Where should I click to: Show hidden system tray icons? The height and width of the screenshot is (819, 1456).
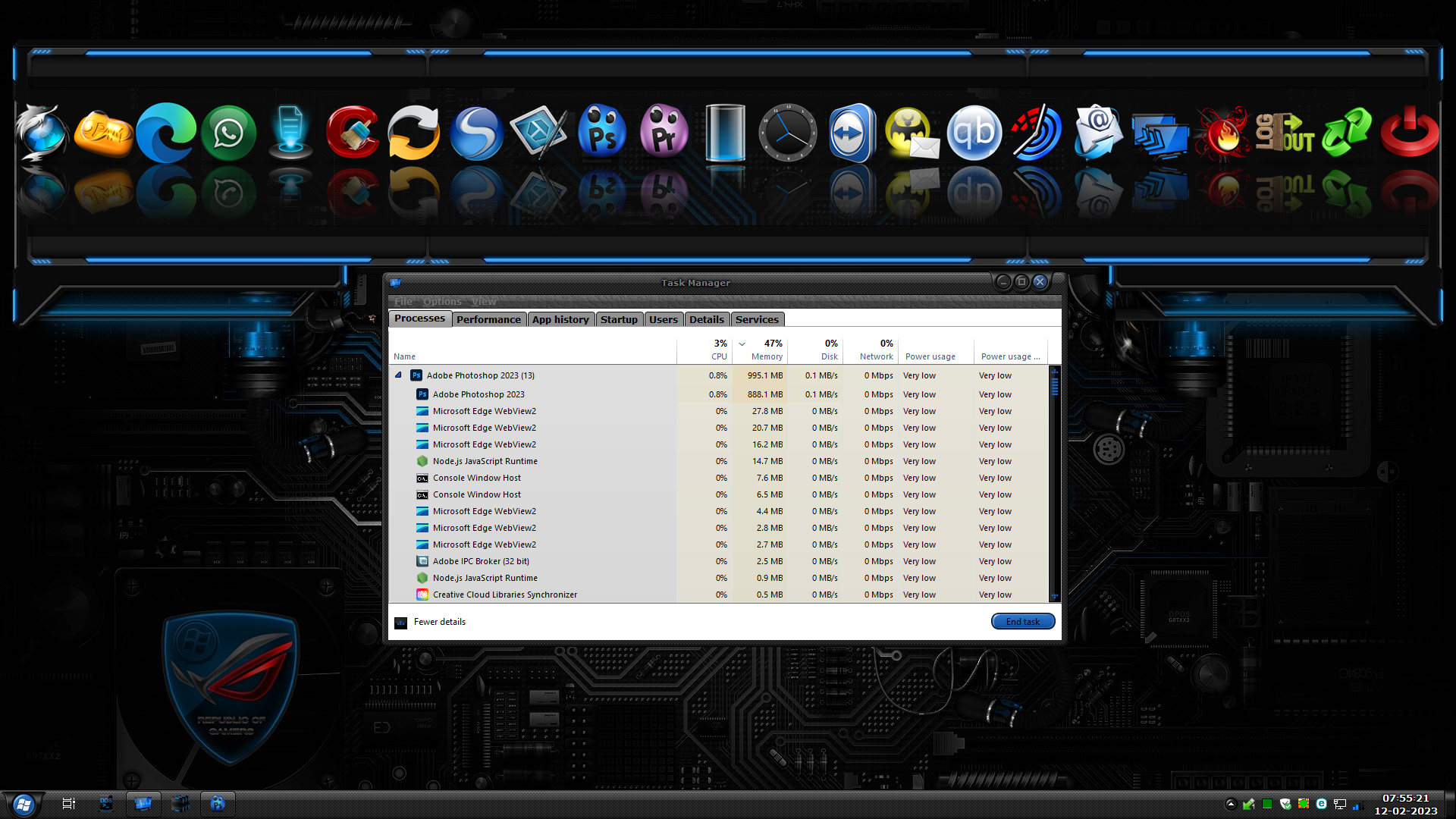(x=1230, y=804)
